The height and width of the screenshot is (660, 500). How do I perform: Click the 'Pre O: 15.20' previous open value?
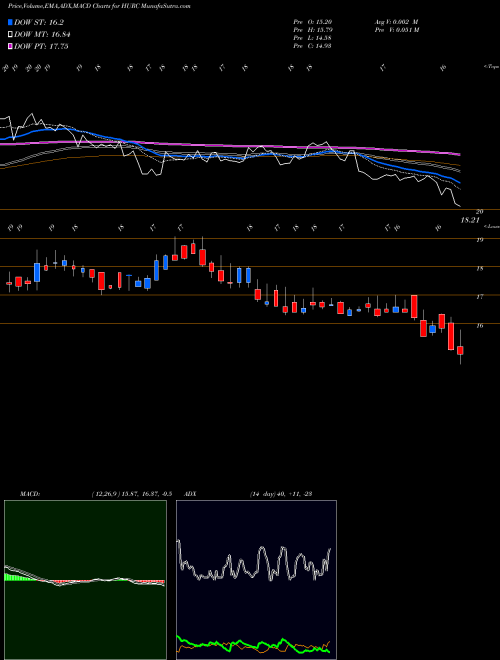tap(313, 22)
